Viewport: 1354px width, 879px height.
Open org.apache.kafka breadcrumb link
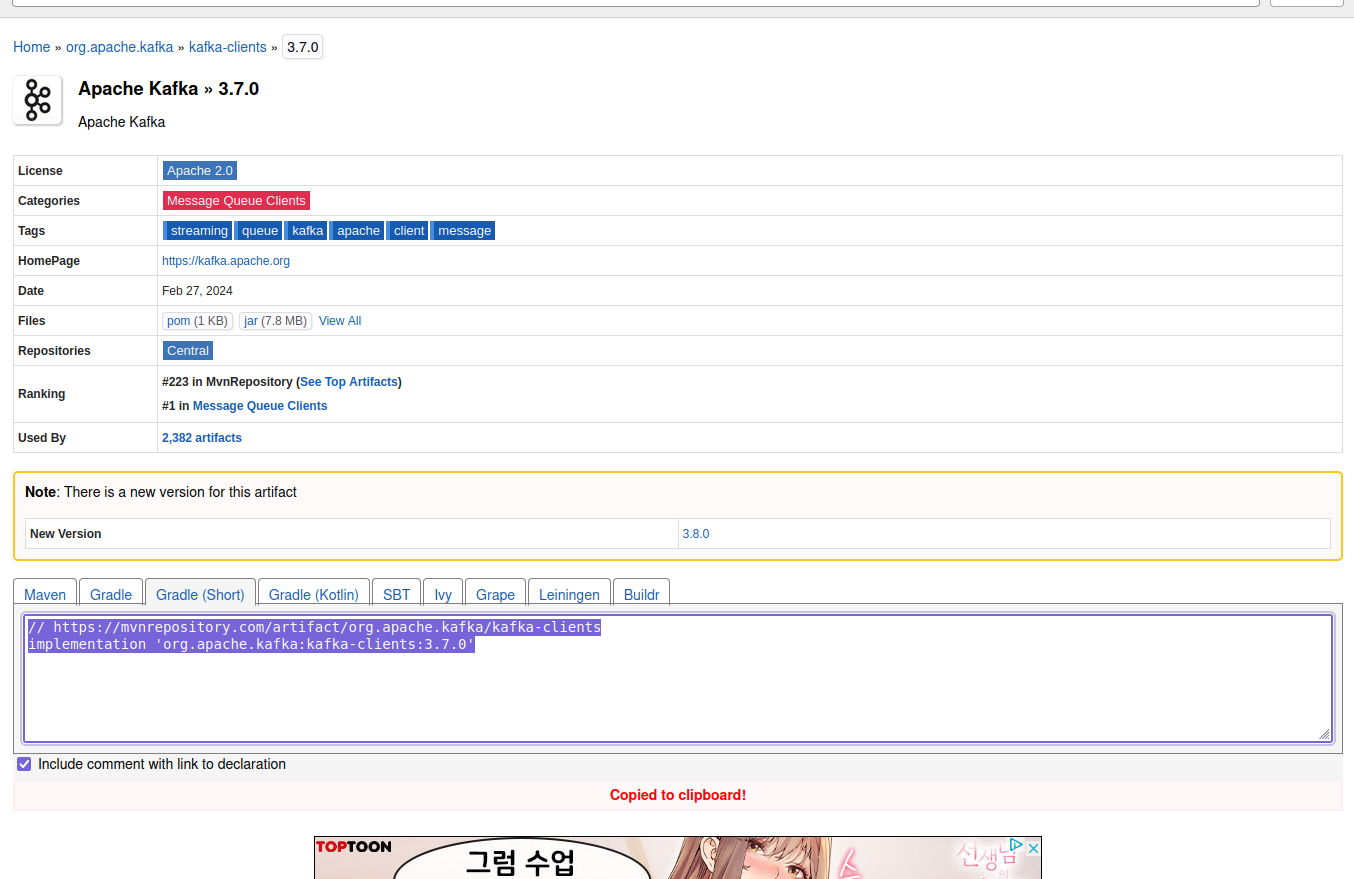[119, 47]
